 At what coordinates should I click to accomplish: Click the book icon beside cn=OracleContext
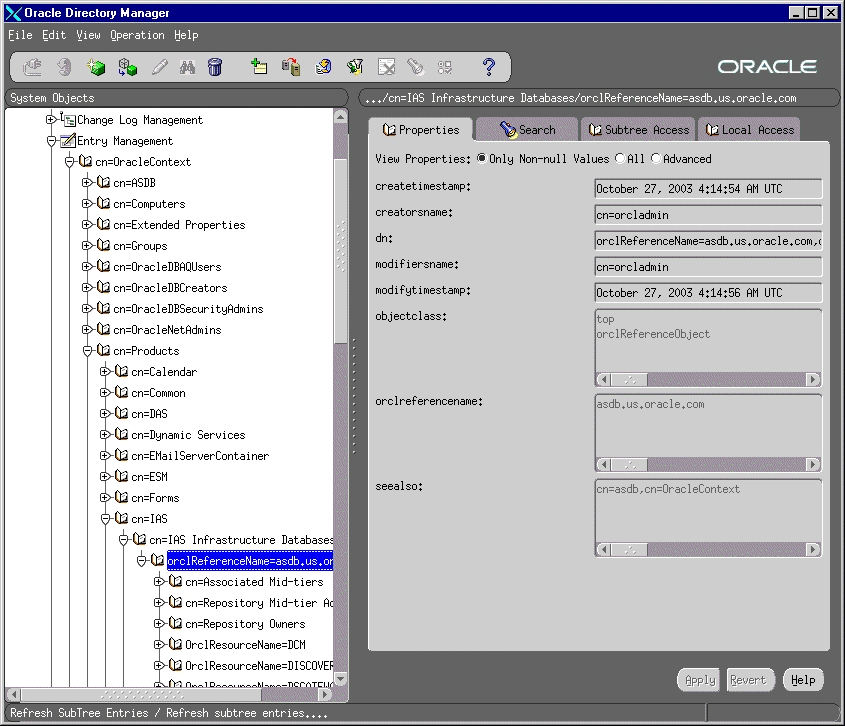(x=86, y=161)
